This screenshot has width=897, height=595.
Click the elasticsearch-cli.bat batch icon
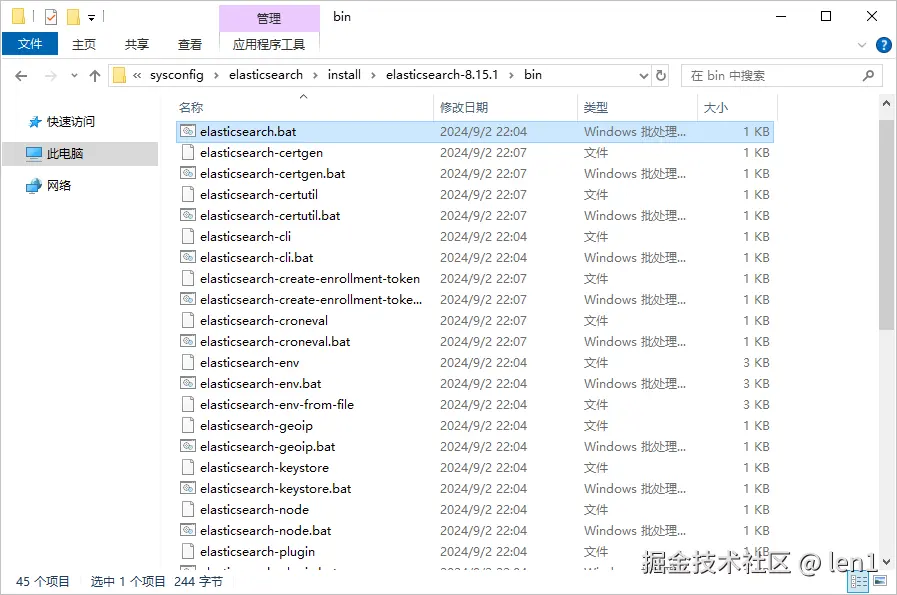[x=188, y=257]
